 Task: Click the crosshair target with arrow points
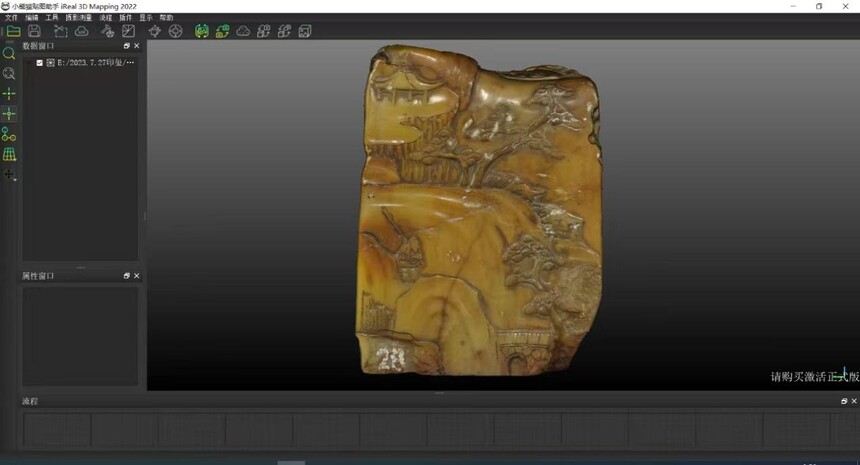tap(155, 31)
